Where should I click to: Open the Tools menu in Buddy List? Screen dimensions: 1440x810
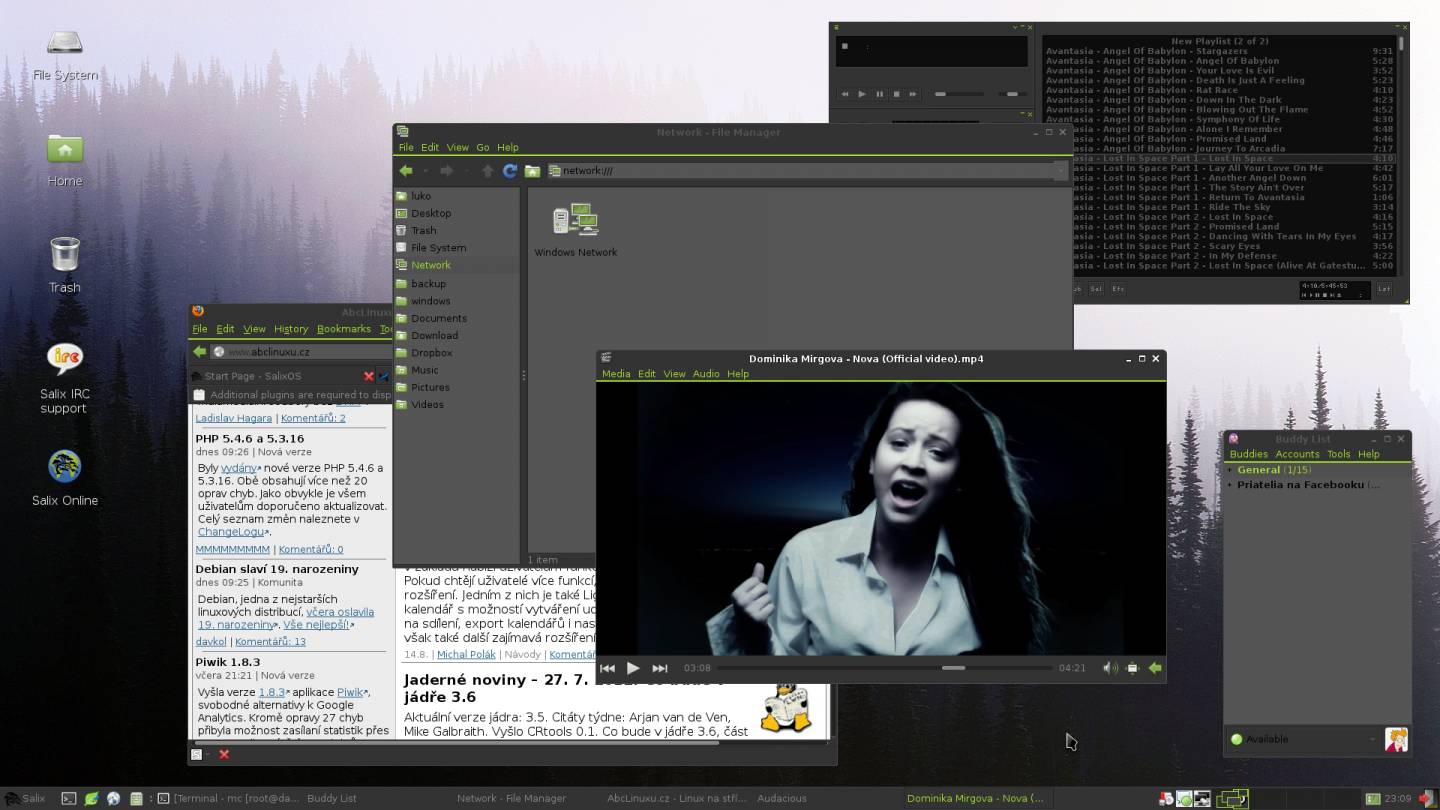coord(1338,454)
